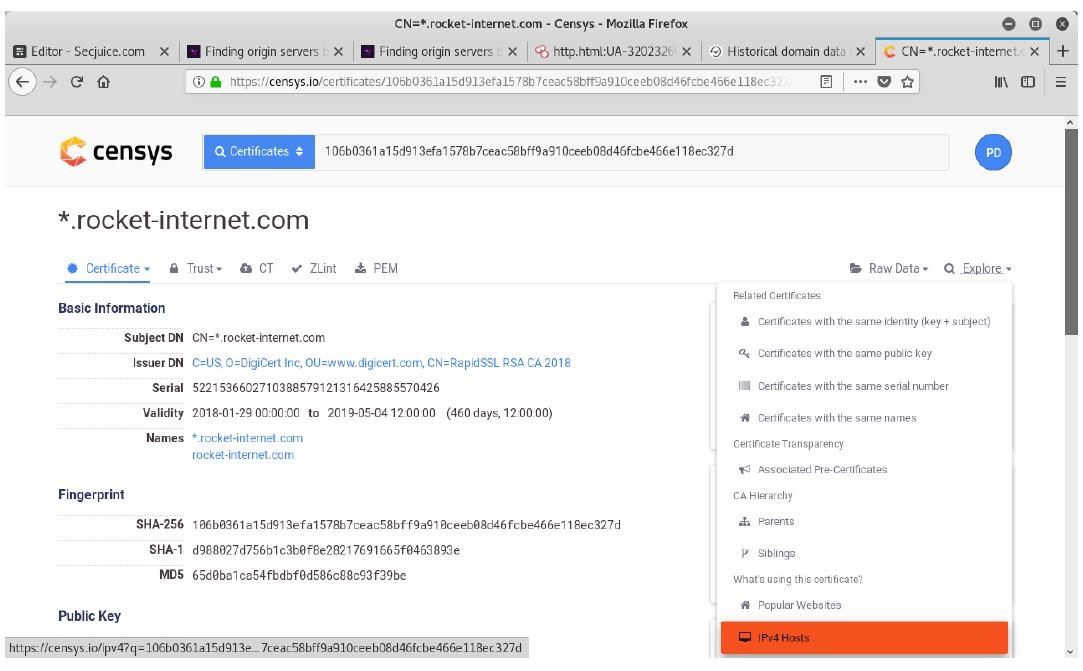Click the SHA-256 fingerprint value
This screenshot has width=1083, height=671.
406,524
